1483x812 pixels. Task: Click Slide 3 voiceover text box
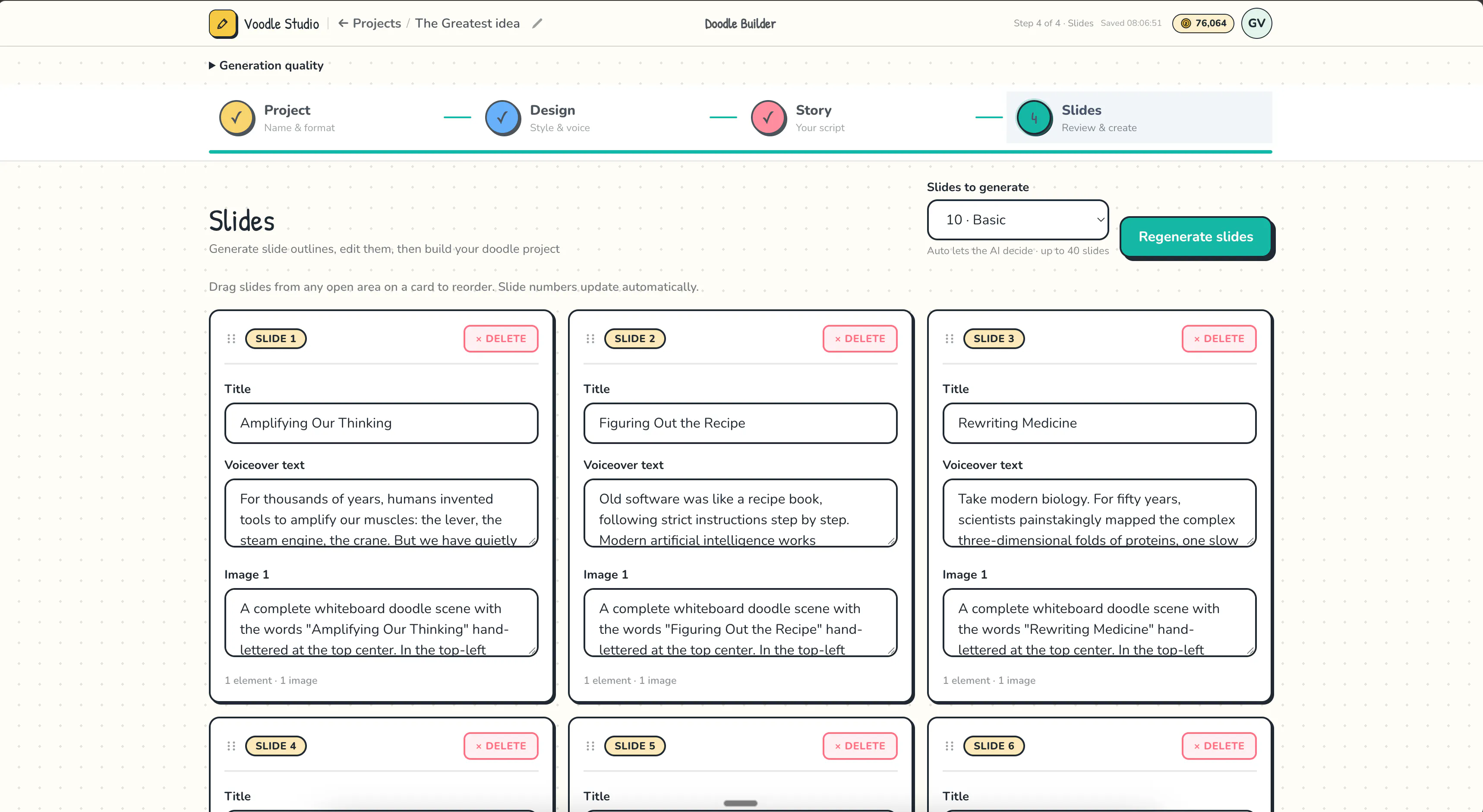click(x=1099, y=513)
